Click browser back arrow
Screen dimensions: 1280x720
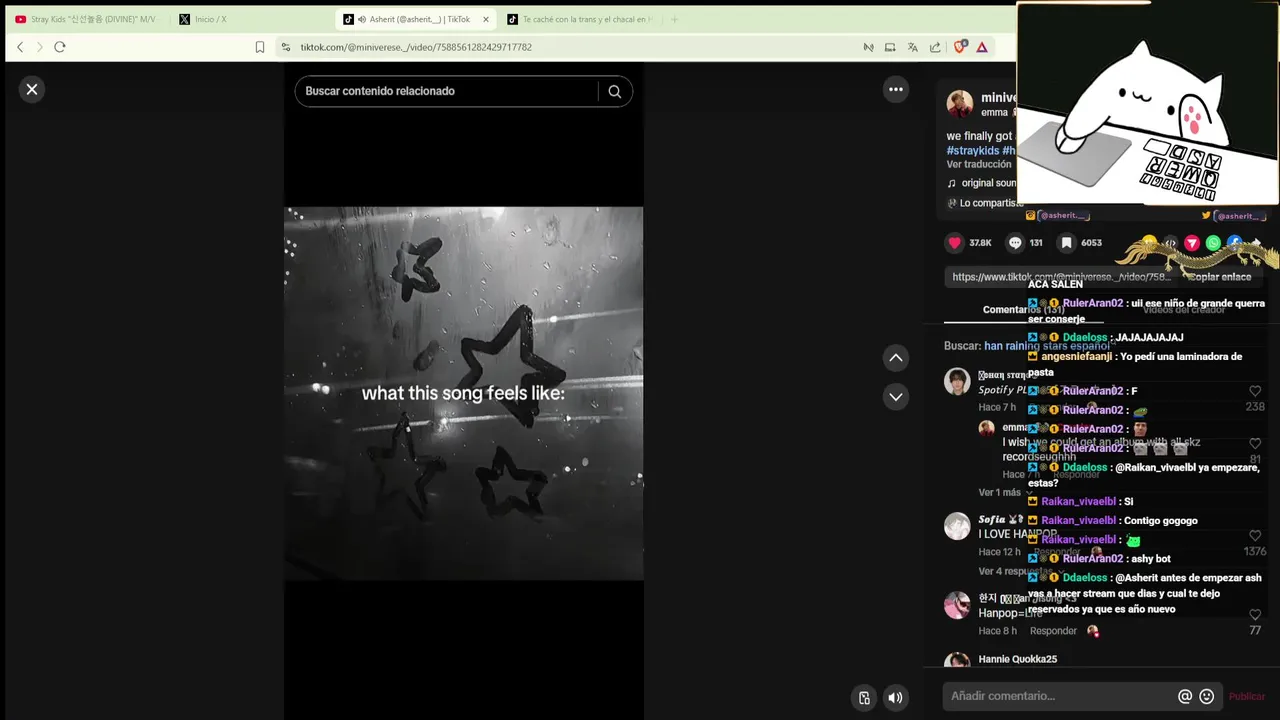[x=20, y=47]
